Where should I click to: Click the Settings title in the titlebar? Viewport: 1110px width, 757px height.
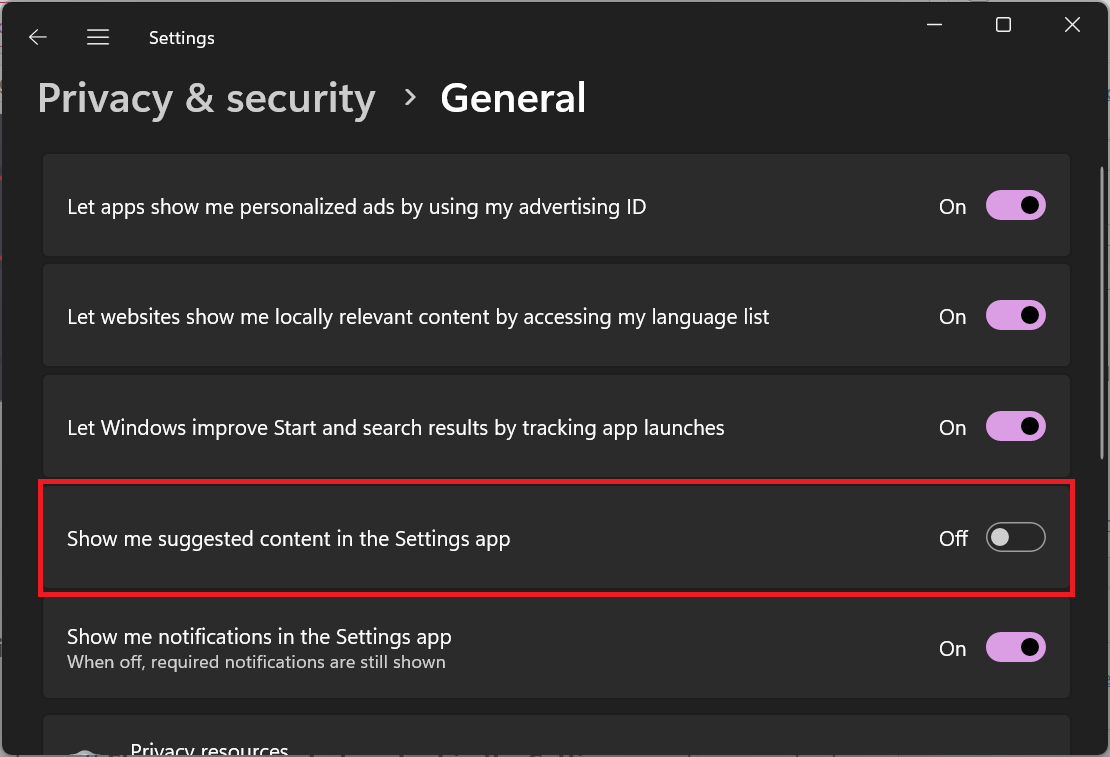[x=181, y=37]
